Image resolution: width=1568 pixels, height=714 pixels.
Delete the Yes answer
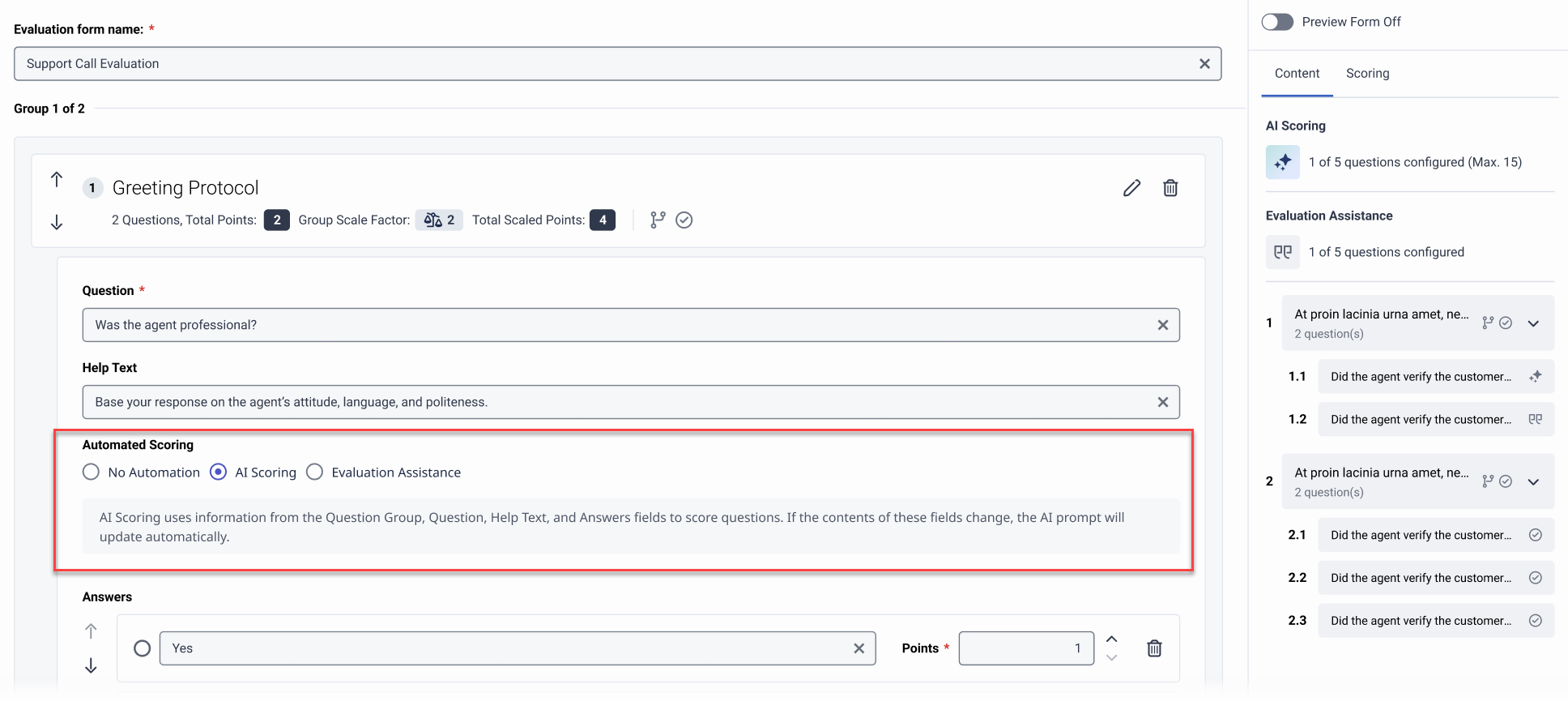(1154, 648)
